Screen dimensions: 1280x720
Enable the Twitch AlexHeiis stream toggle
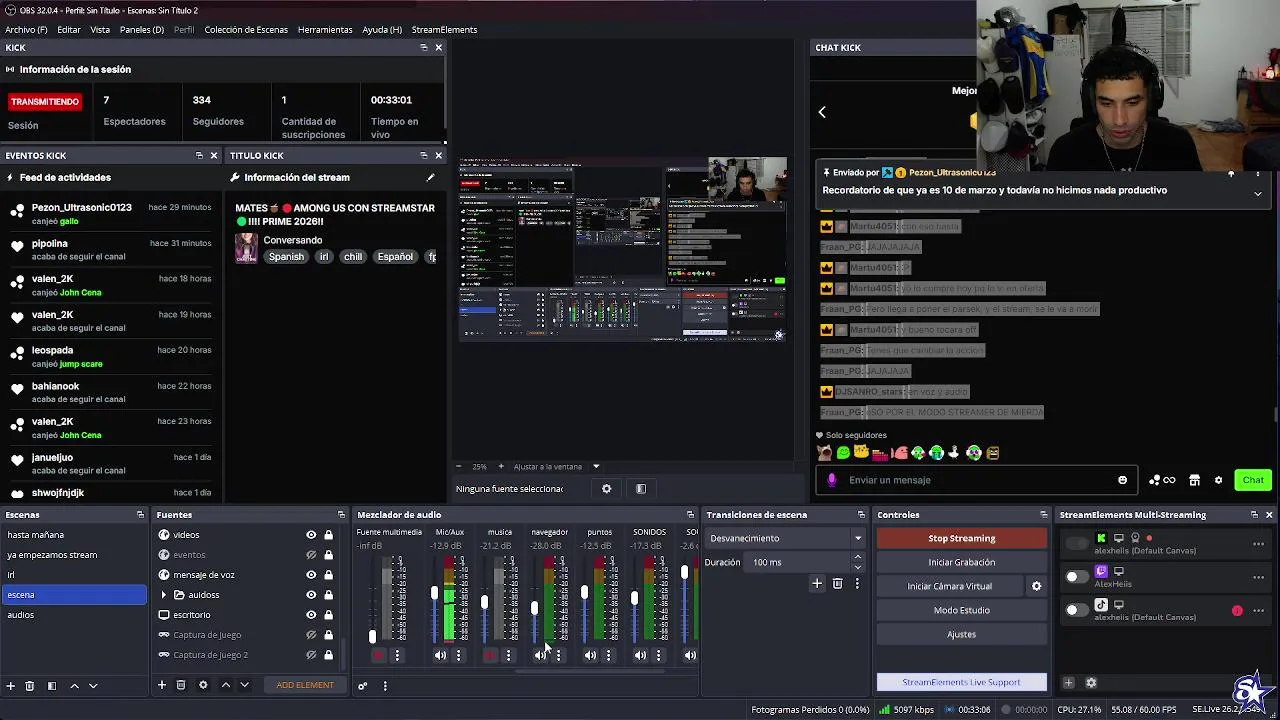[x=1077, y=577]
